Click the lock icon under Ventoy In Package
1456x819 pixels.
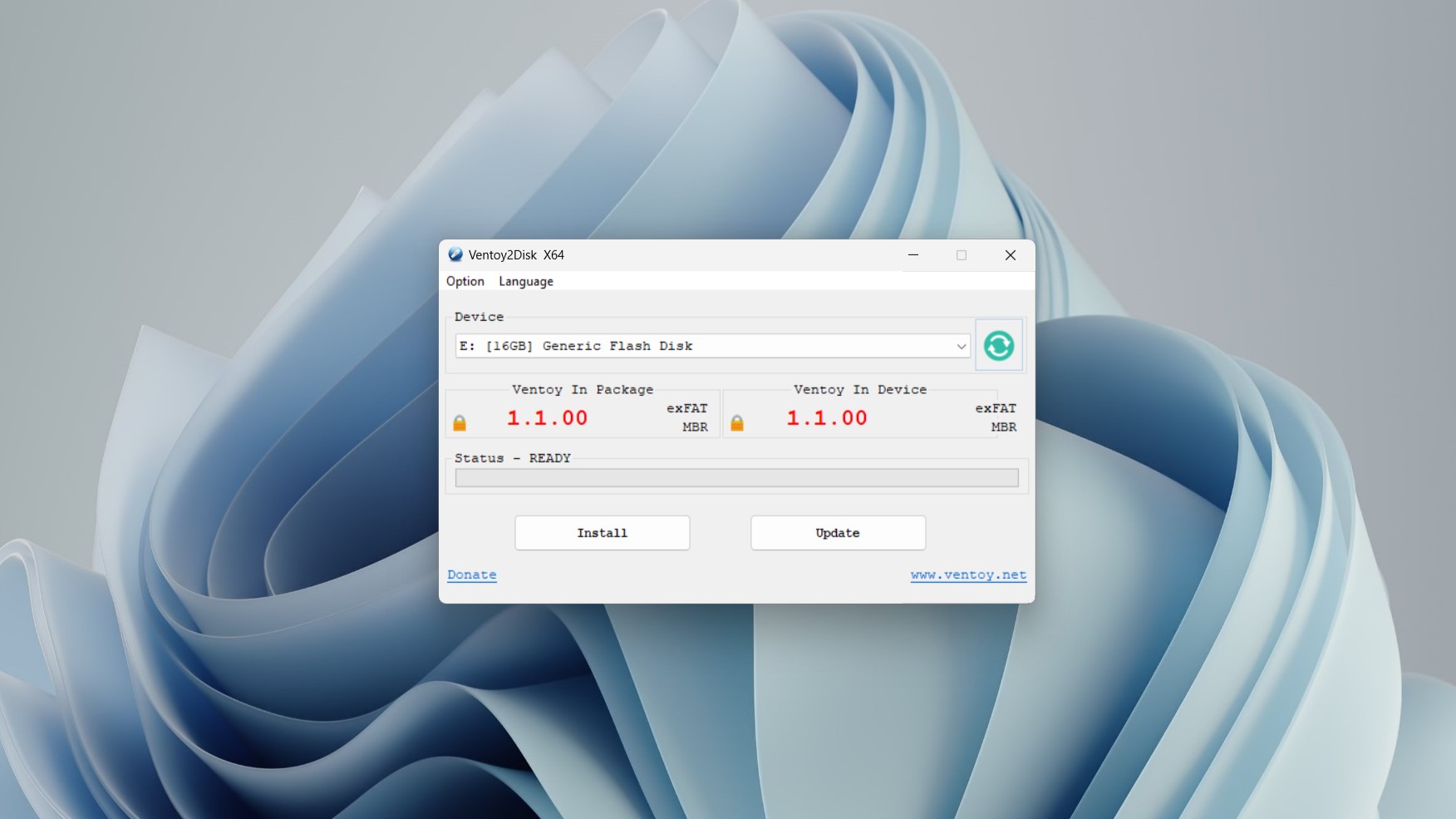(460, 423)
